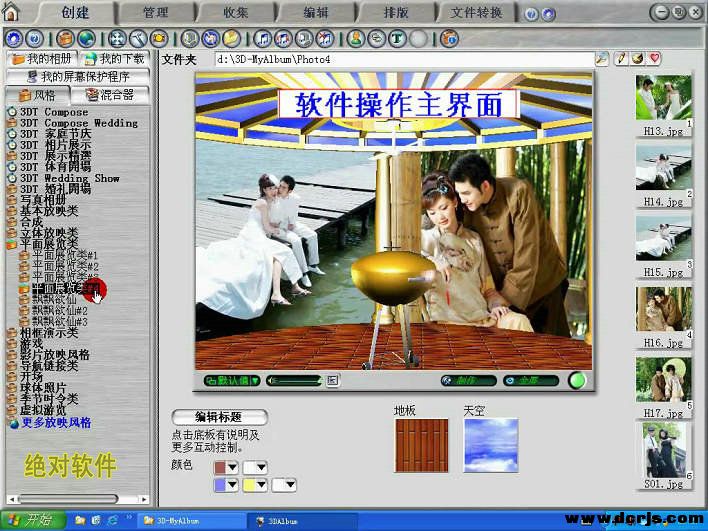Click the small square icon beside volume slider
Image resolution: width=708 pixels, height=531 pixels.
point(333,380)
